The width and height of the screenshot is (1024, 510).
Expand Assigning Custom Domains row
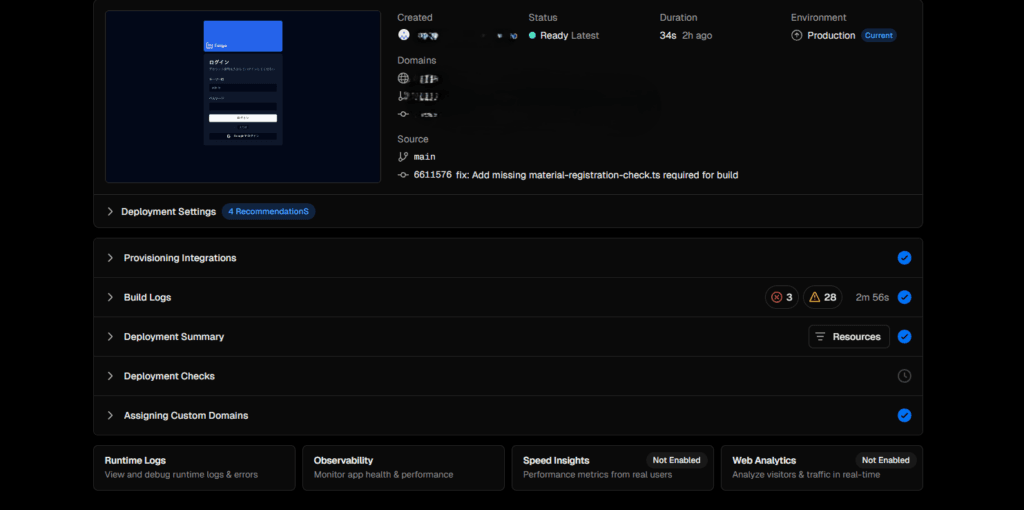click(x=110, y=415)
